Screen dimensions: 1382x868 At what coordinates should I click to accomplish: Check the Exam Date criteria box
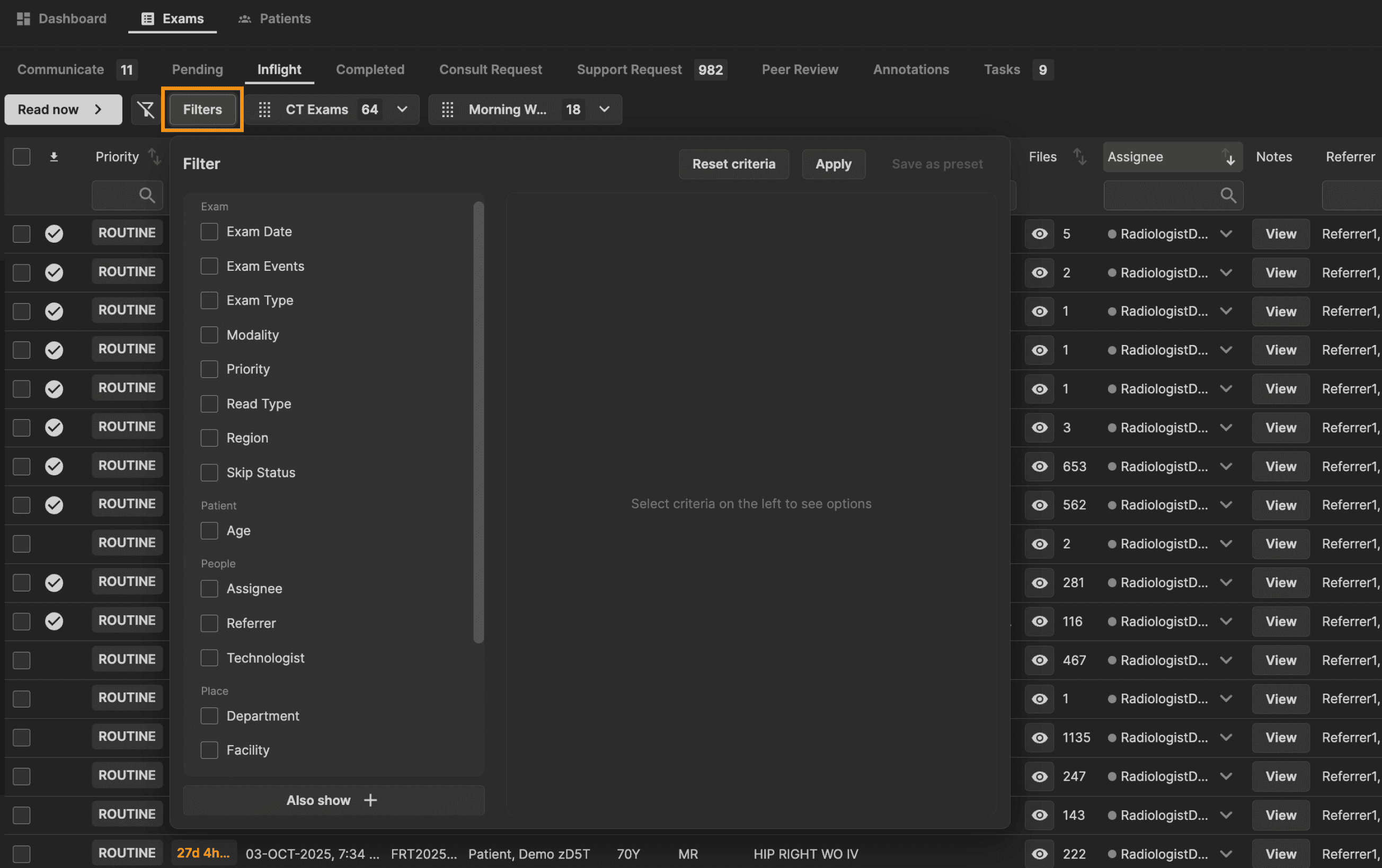click(x=209, y=232)
